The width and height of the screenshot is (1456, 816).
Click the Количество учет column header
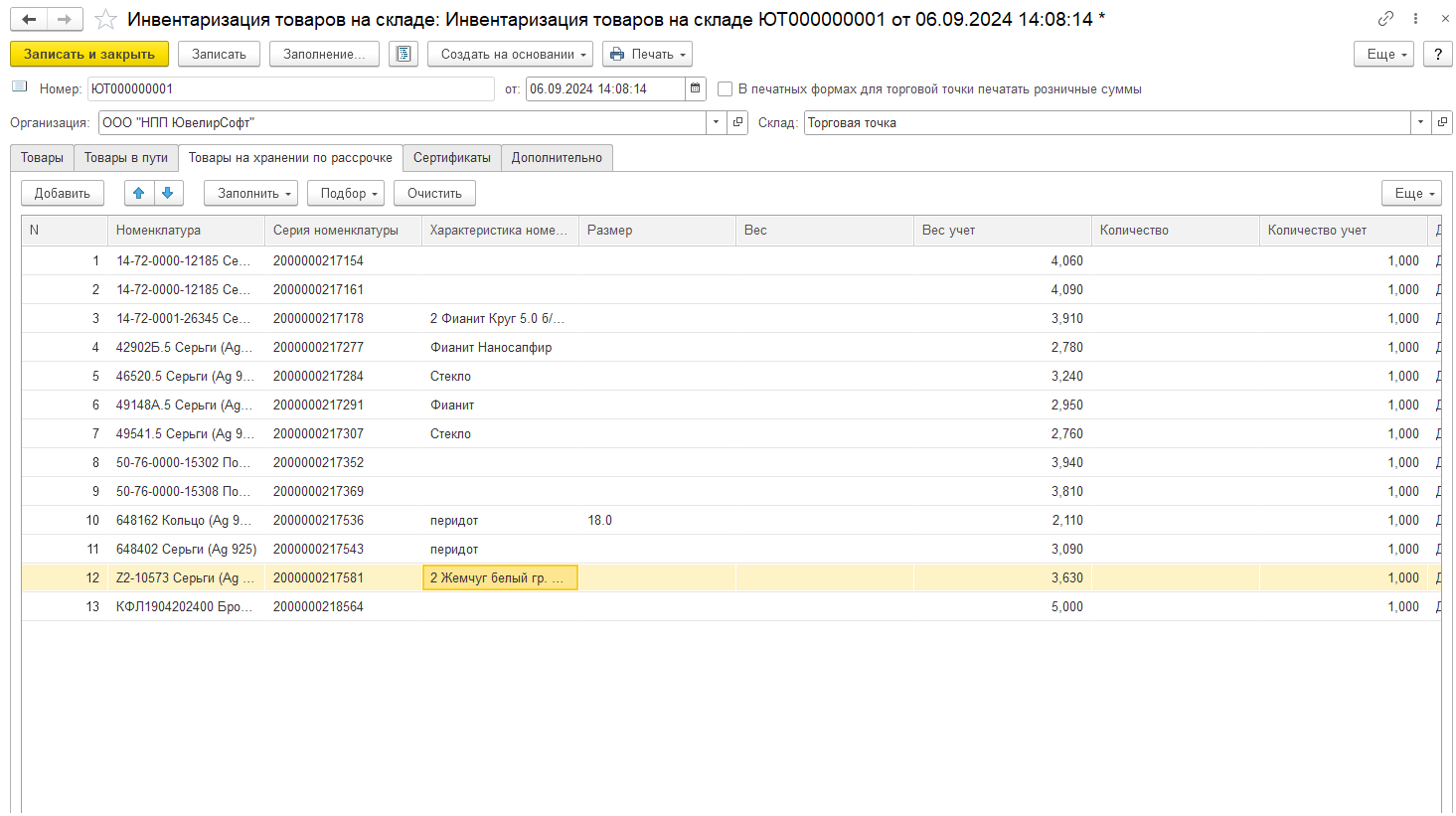tap(1343, 230)
